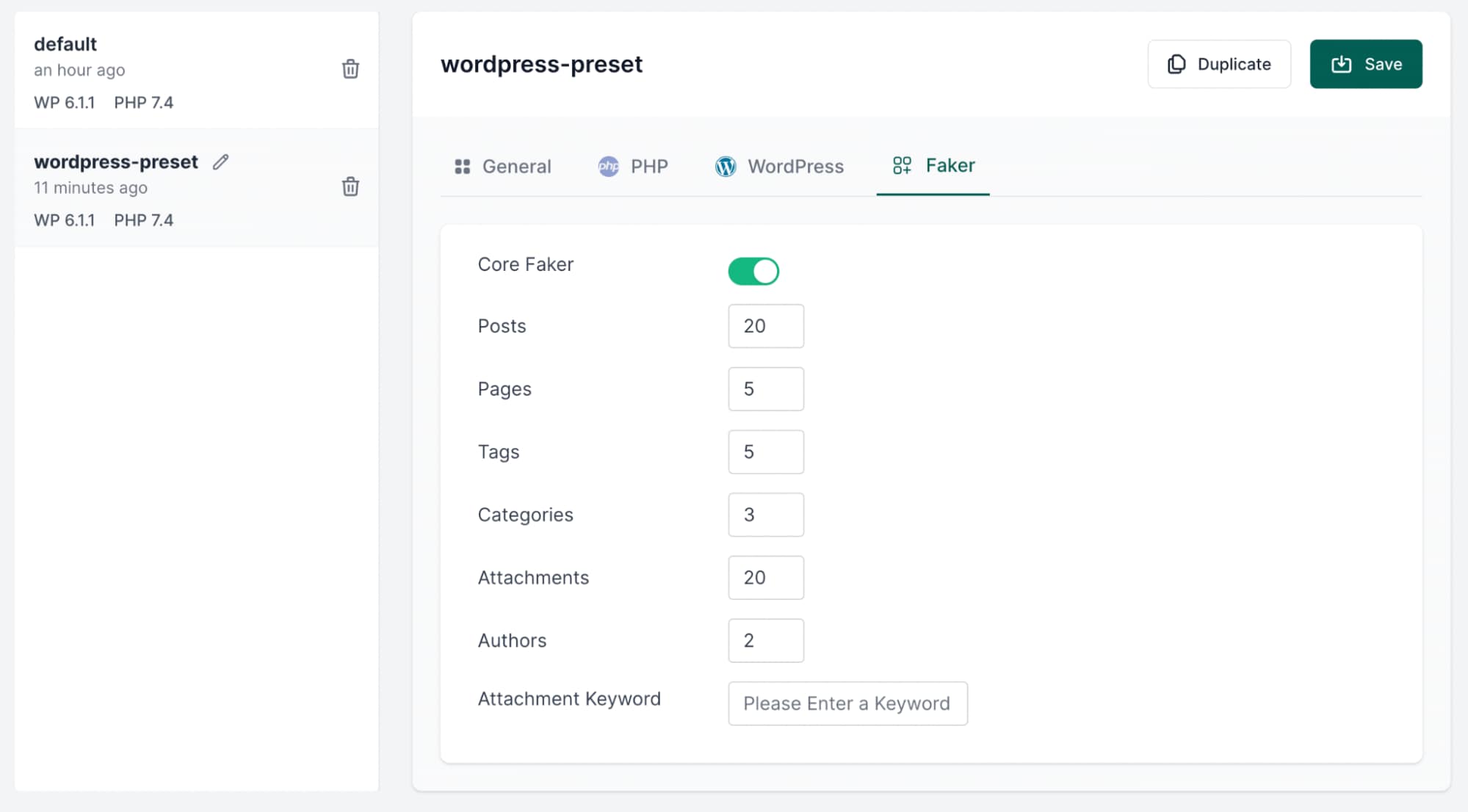Disable the Core Faker toggle
Viewport: 1468px width, 812px height.
coord(753,271)
